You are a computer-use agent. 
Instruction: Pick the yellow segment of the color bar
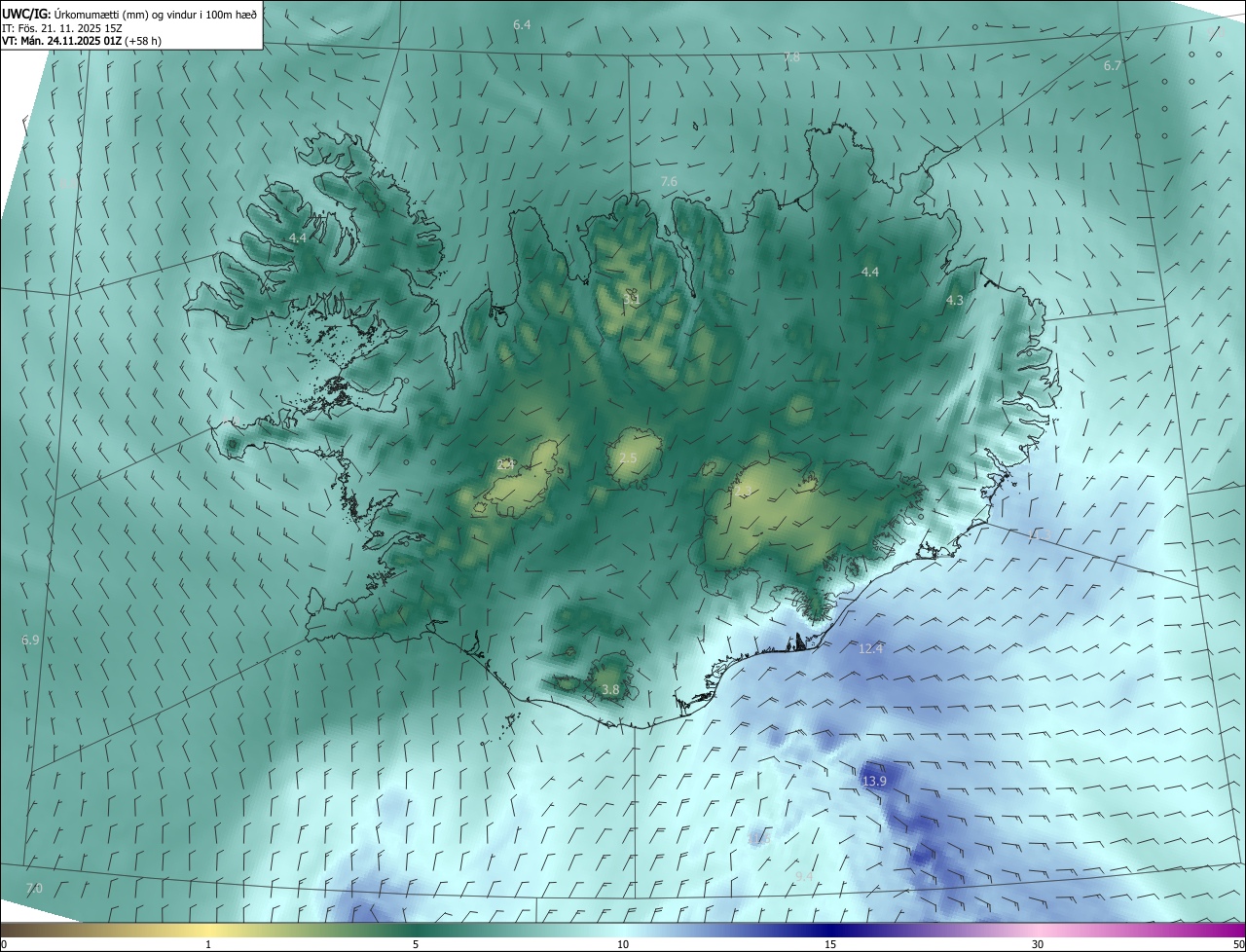209,930
